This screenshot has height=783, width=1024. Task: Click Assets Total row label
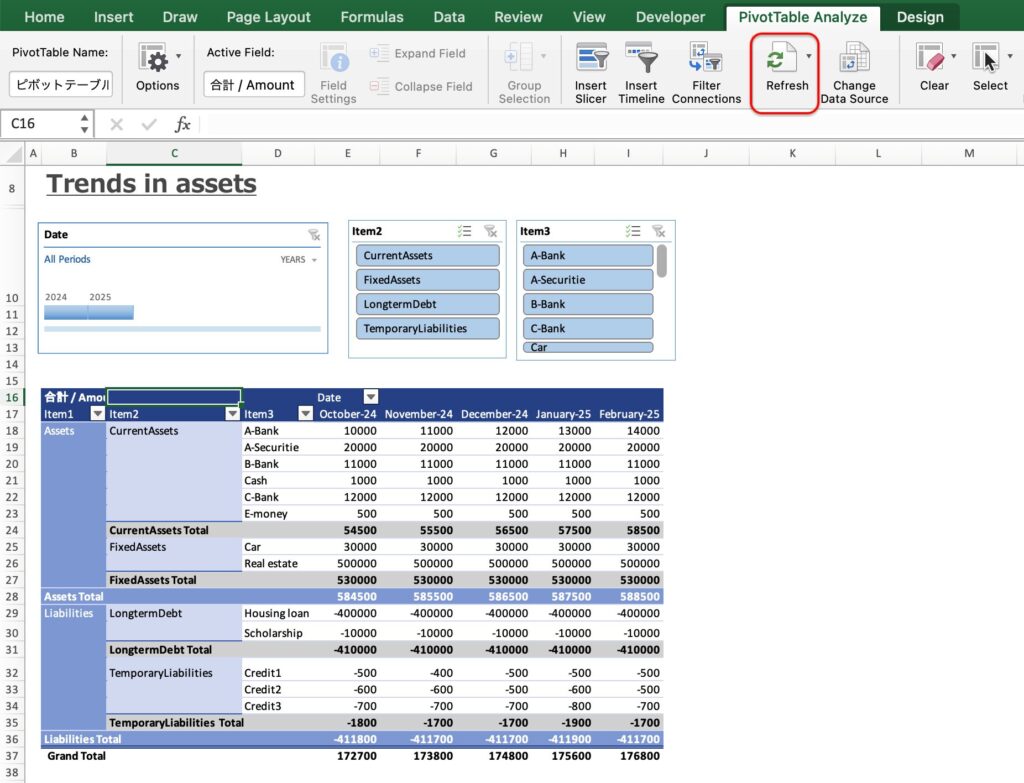tap(73, 596)
